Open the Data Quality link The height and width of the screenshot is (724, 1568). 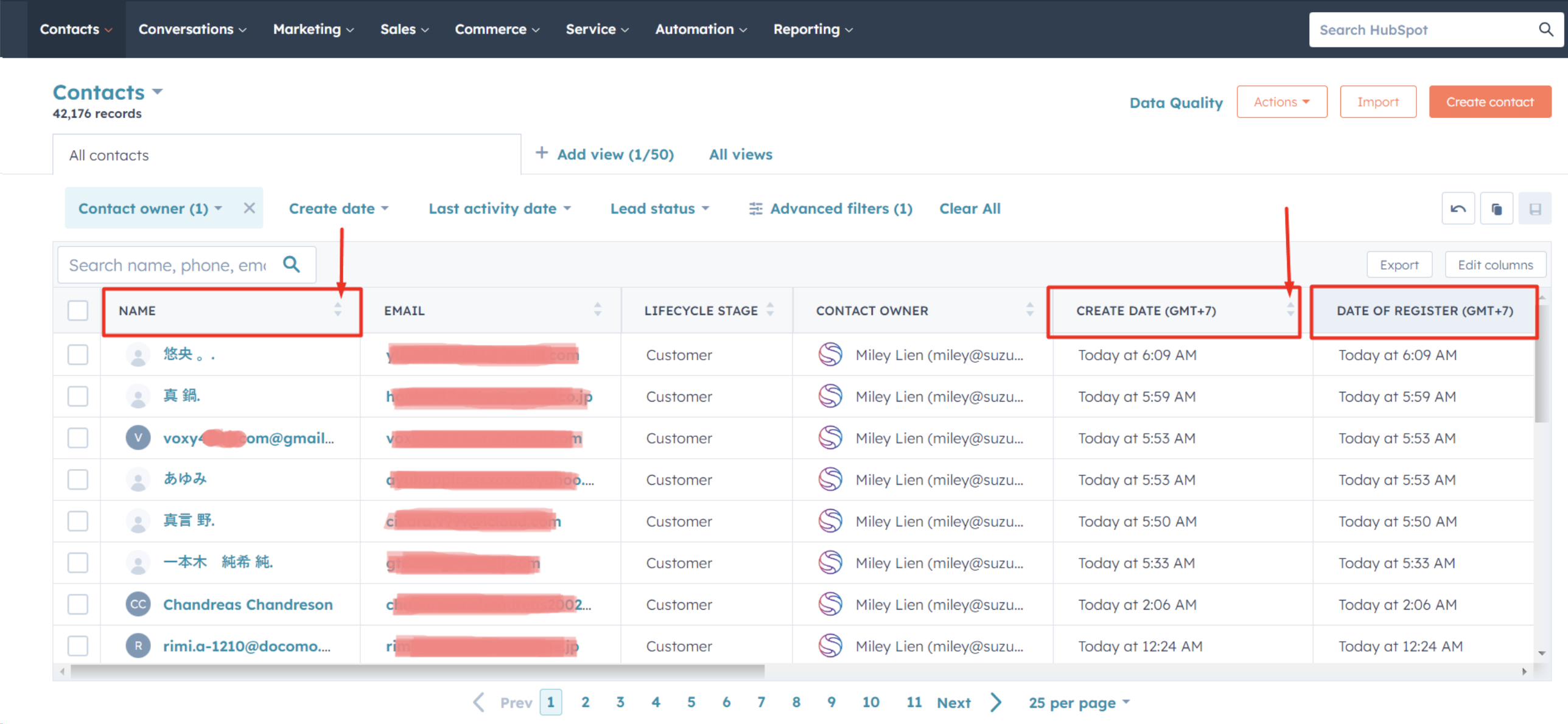click(1176, 102)
